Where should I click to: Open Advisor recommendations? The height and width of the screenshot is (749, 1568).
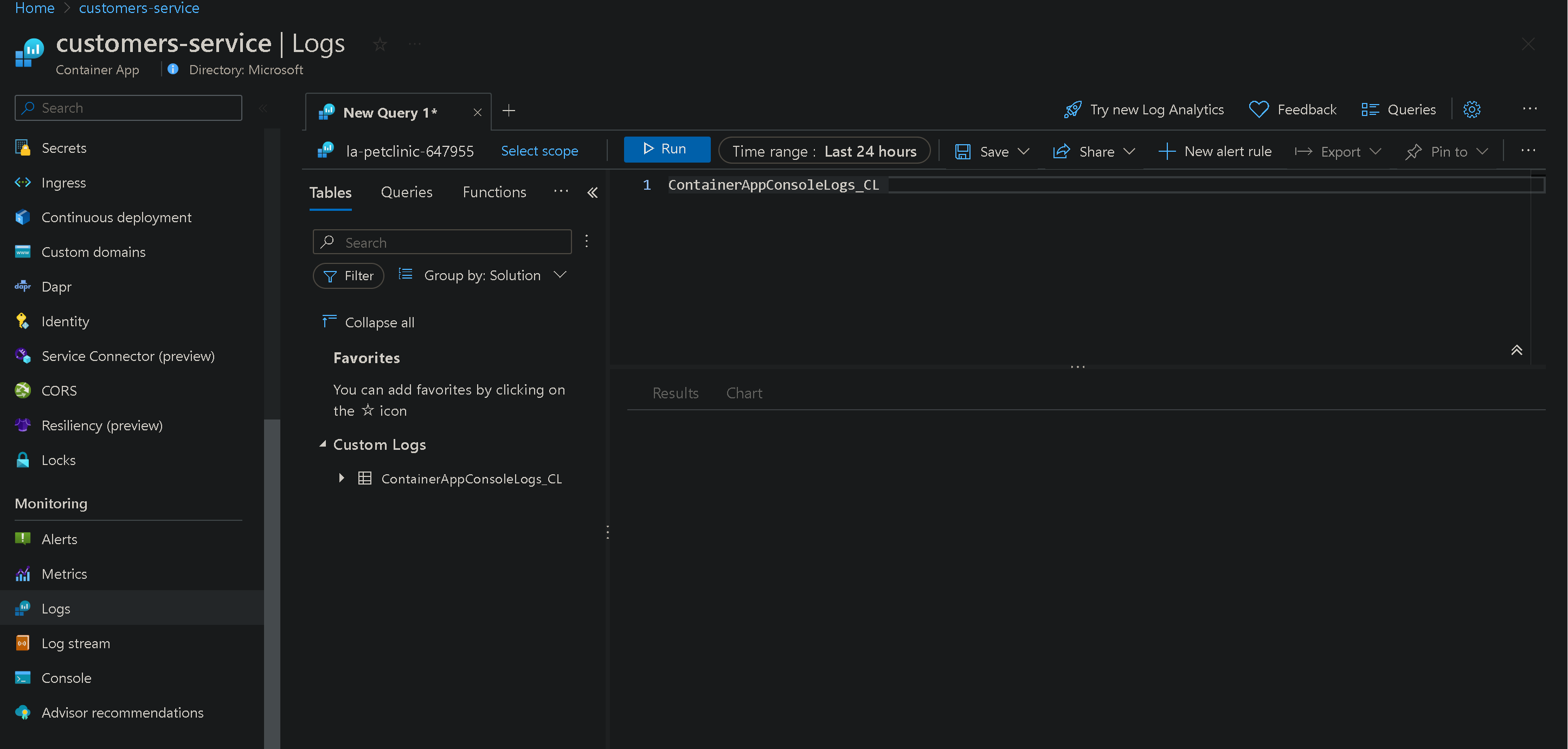123,713
